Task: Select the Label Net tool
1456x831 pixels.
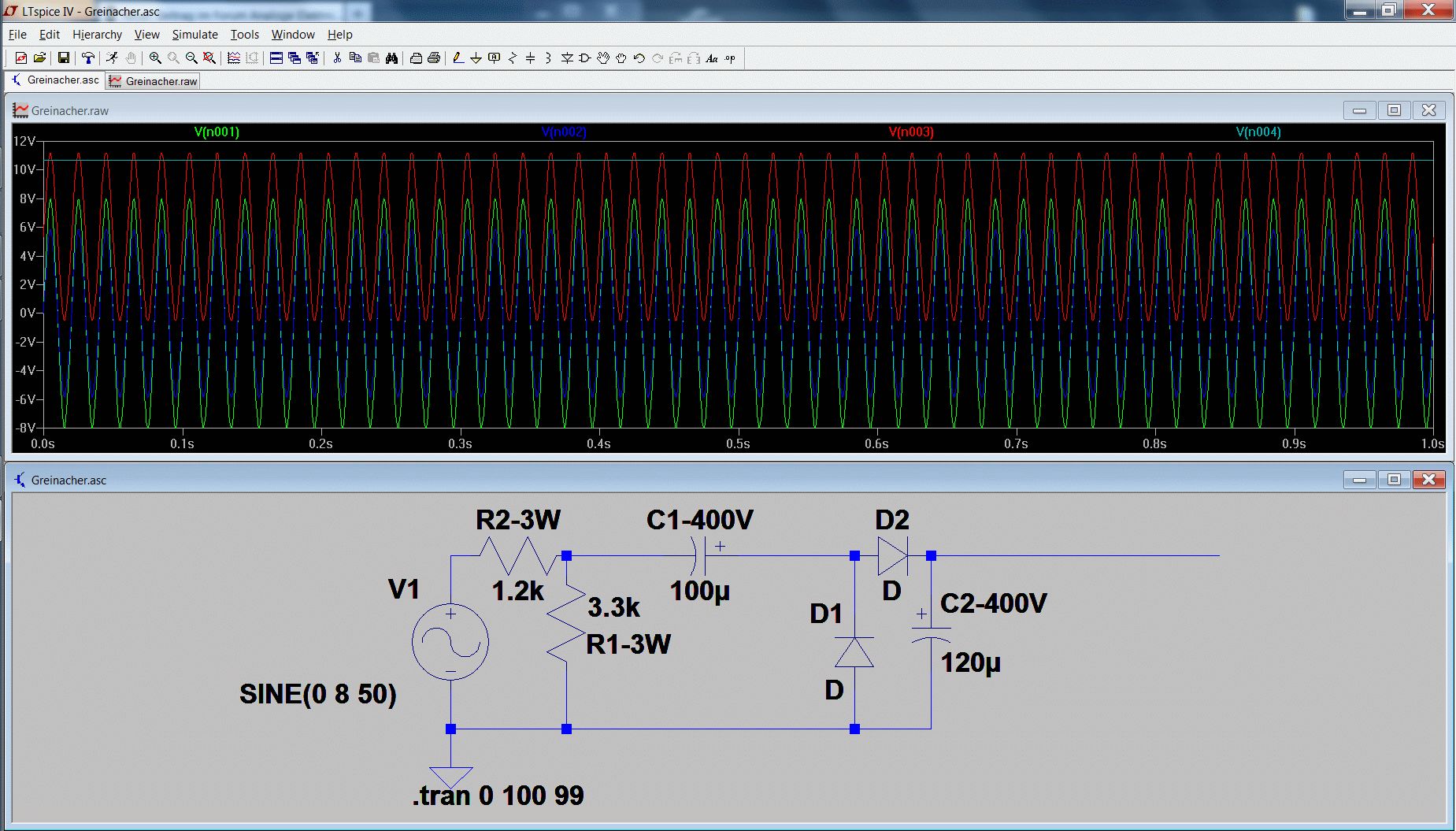Action: point(494,58)
